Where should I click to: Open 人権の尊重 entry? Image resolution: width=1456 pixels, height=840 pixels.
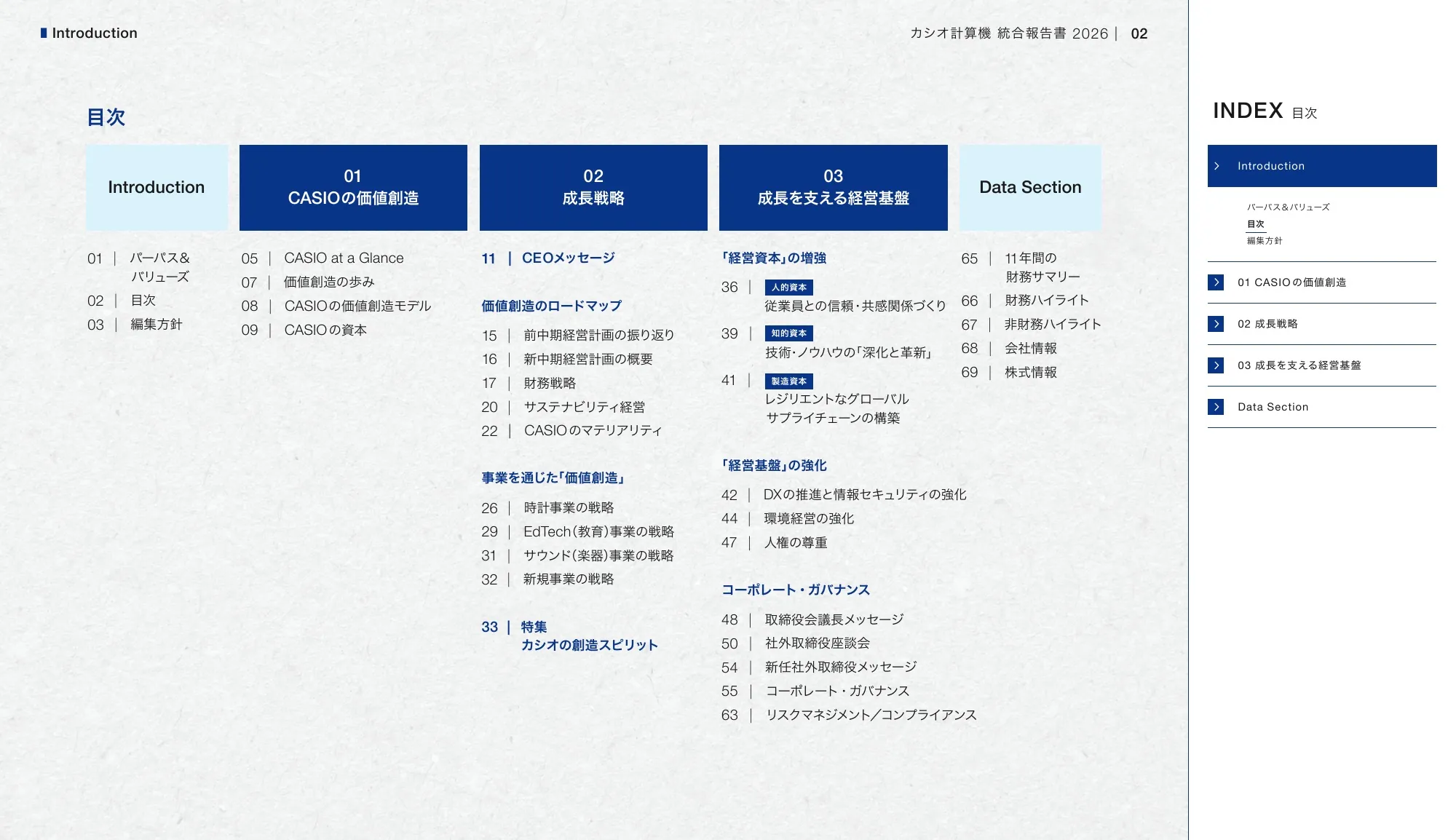pos(775,543)
